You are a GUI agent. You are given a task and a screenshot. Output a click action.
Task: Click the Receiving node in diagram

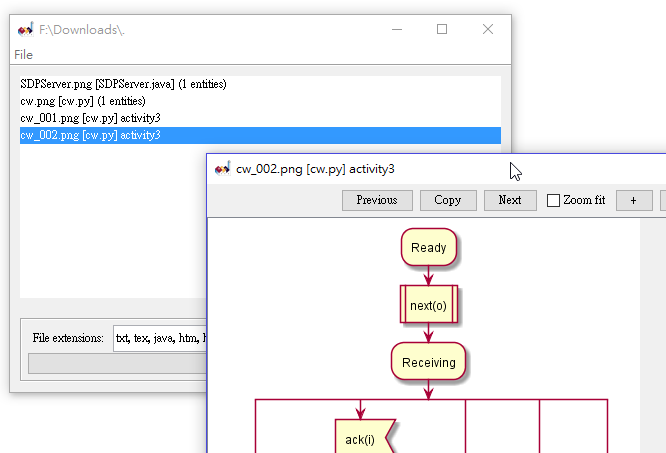[429, 362]
